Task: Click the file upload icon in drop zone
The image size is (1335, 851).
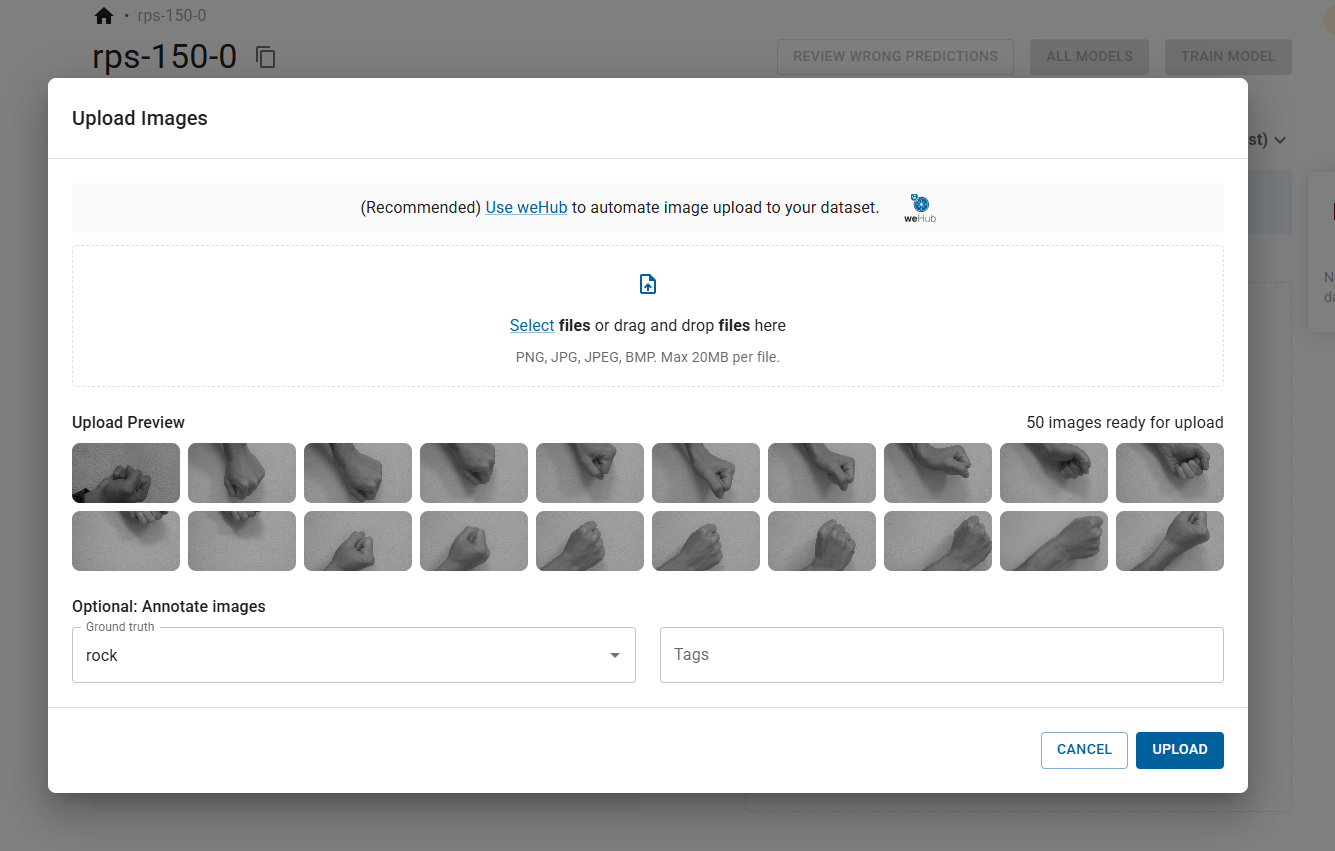Action: tap(648, 285)
